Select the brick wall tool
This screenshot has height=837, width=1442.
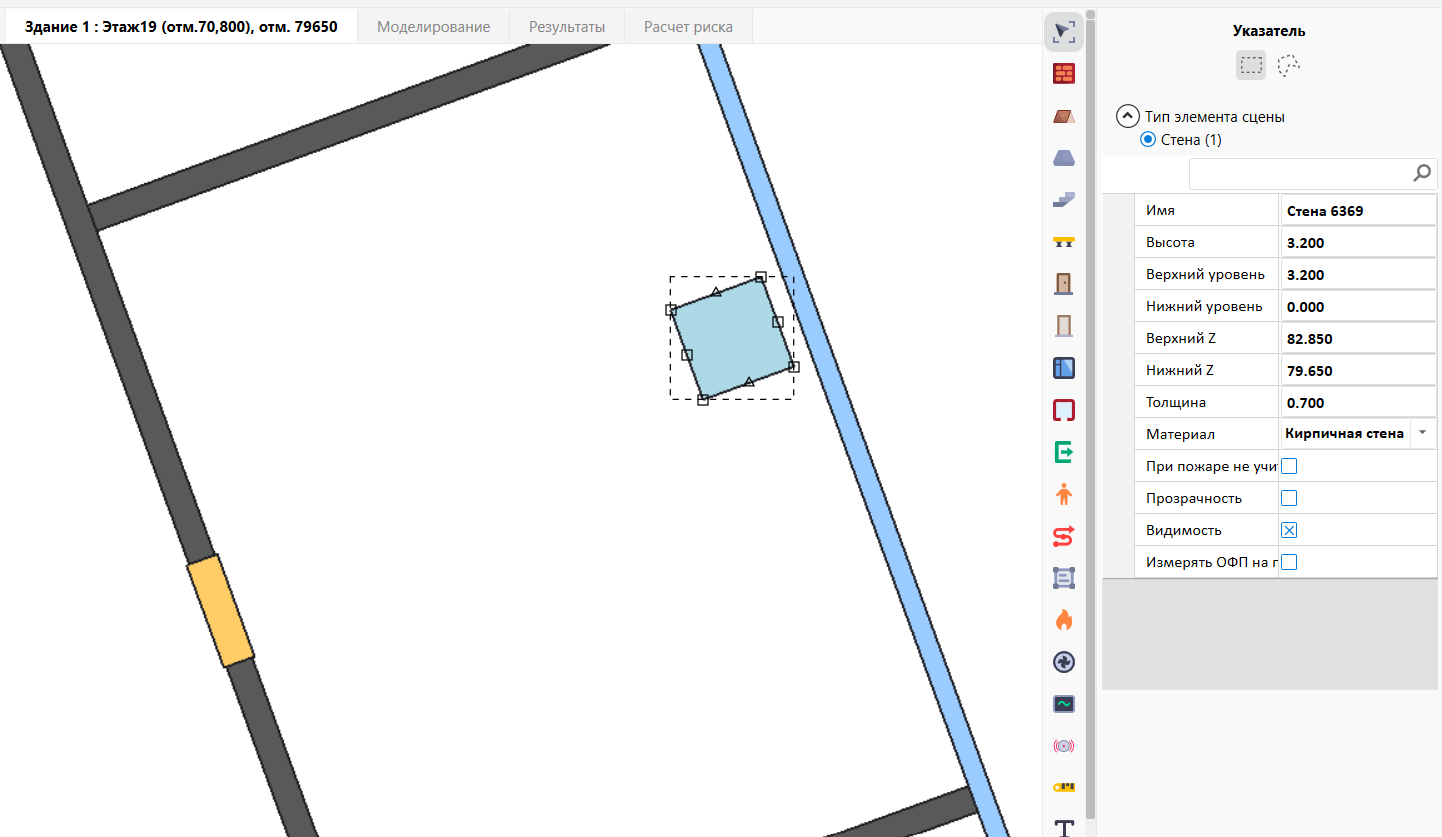1064,74
